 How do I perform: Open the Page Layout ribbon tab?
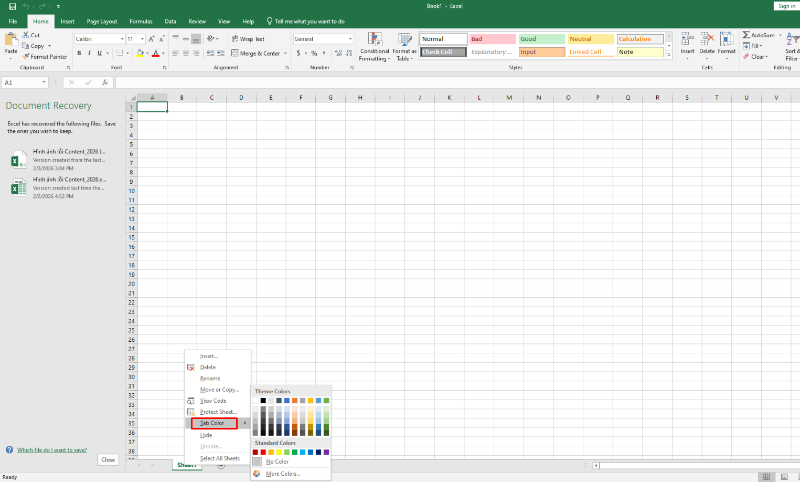click(x=102, y=21)
